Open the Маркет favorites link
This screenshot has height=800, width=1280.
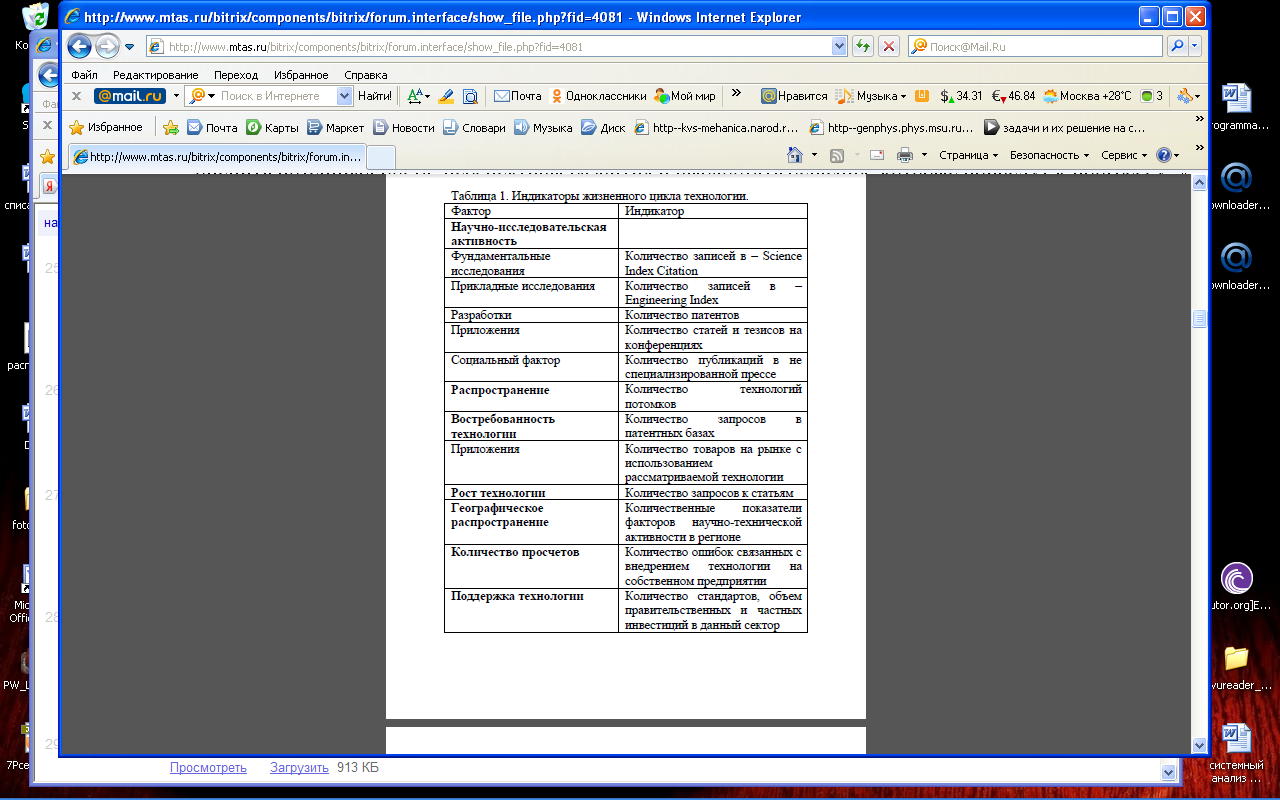tap(336, 127)
